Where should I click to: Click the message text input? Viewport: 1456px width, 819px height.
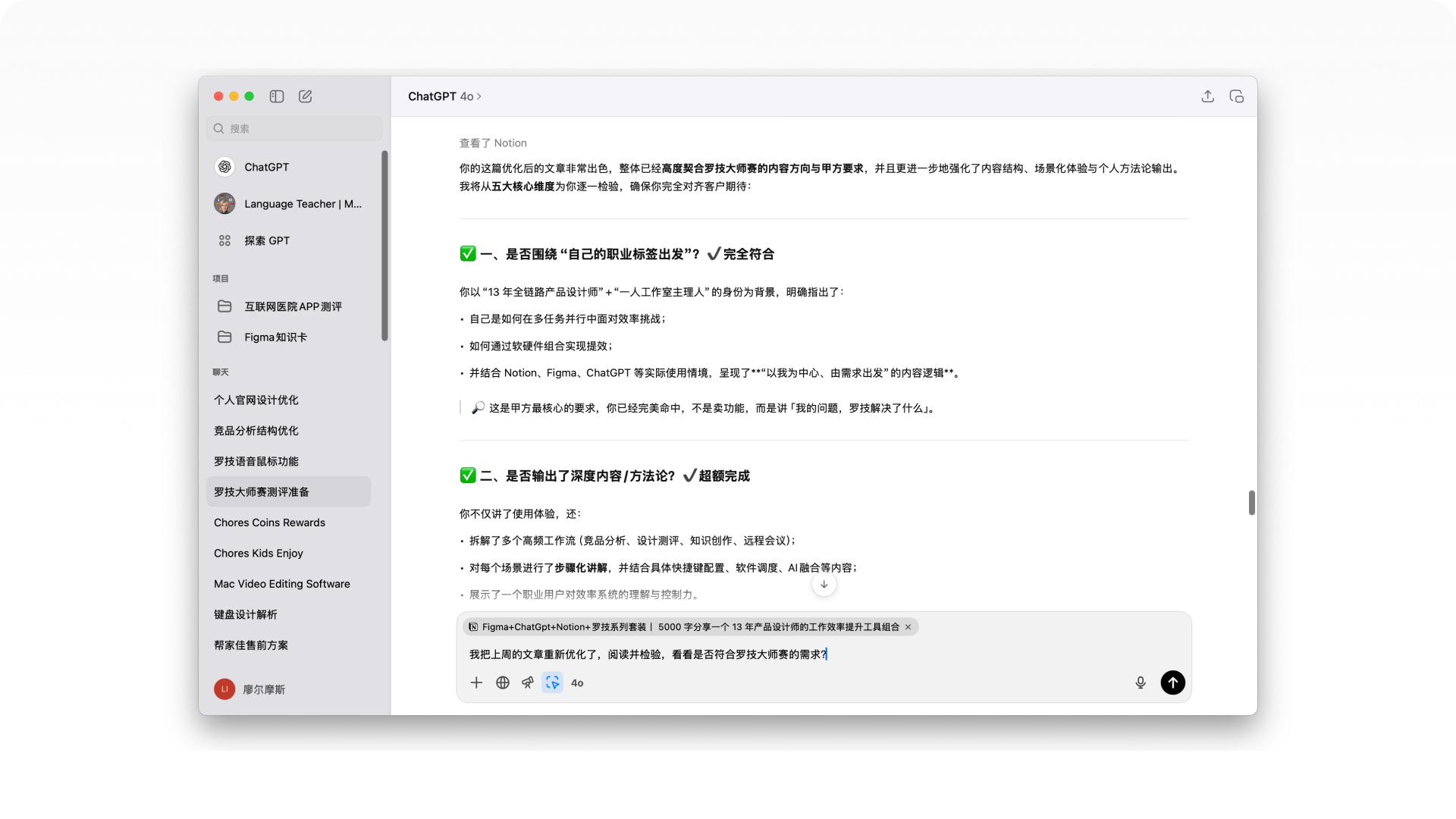click(x=823, y=654)
